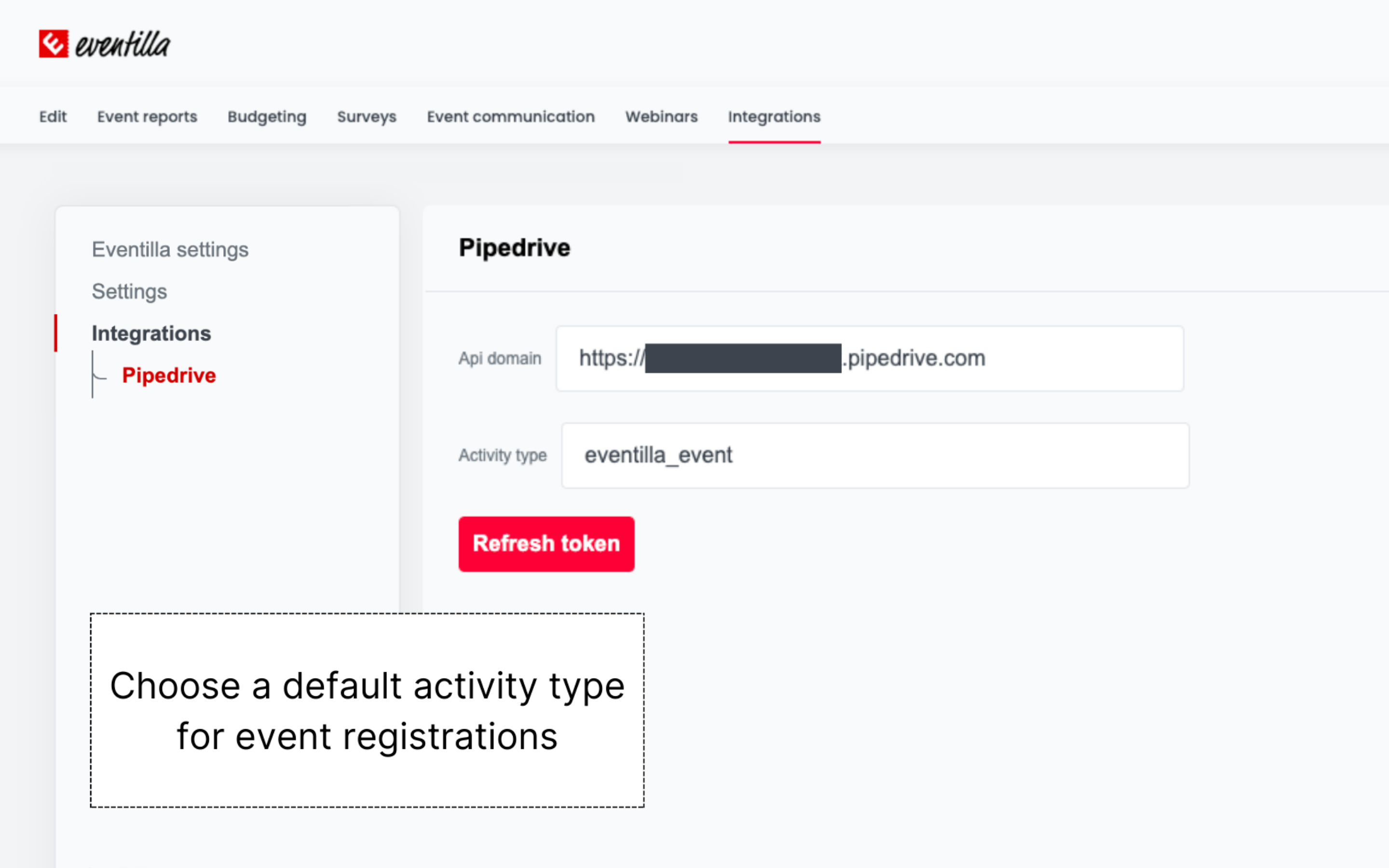Go to the Budgeting tab

point(267,117)
